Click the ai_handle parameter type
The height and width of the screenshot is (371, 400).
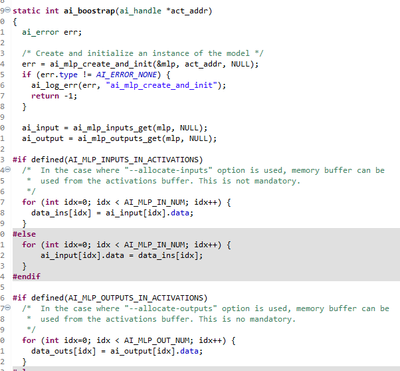pyautogui.click(x=140, y=11)
